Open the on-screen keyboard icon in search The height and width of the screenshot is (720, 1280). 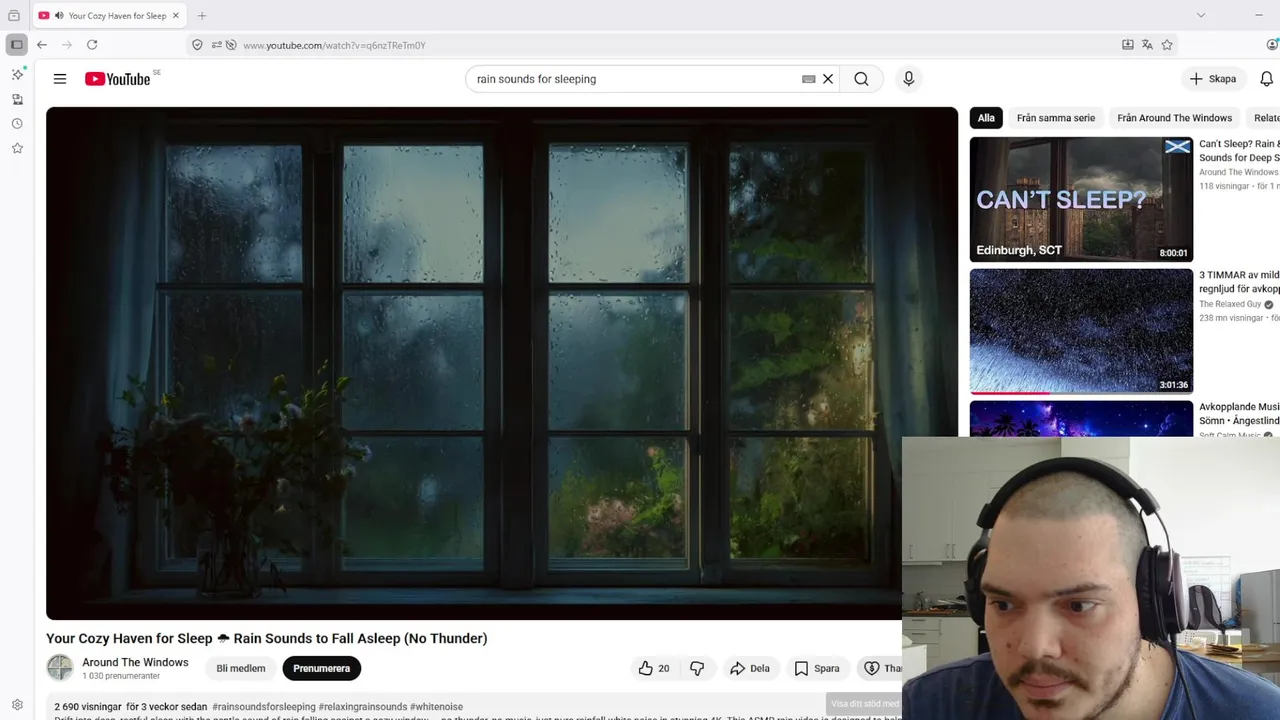point(809,79)
